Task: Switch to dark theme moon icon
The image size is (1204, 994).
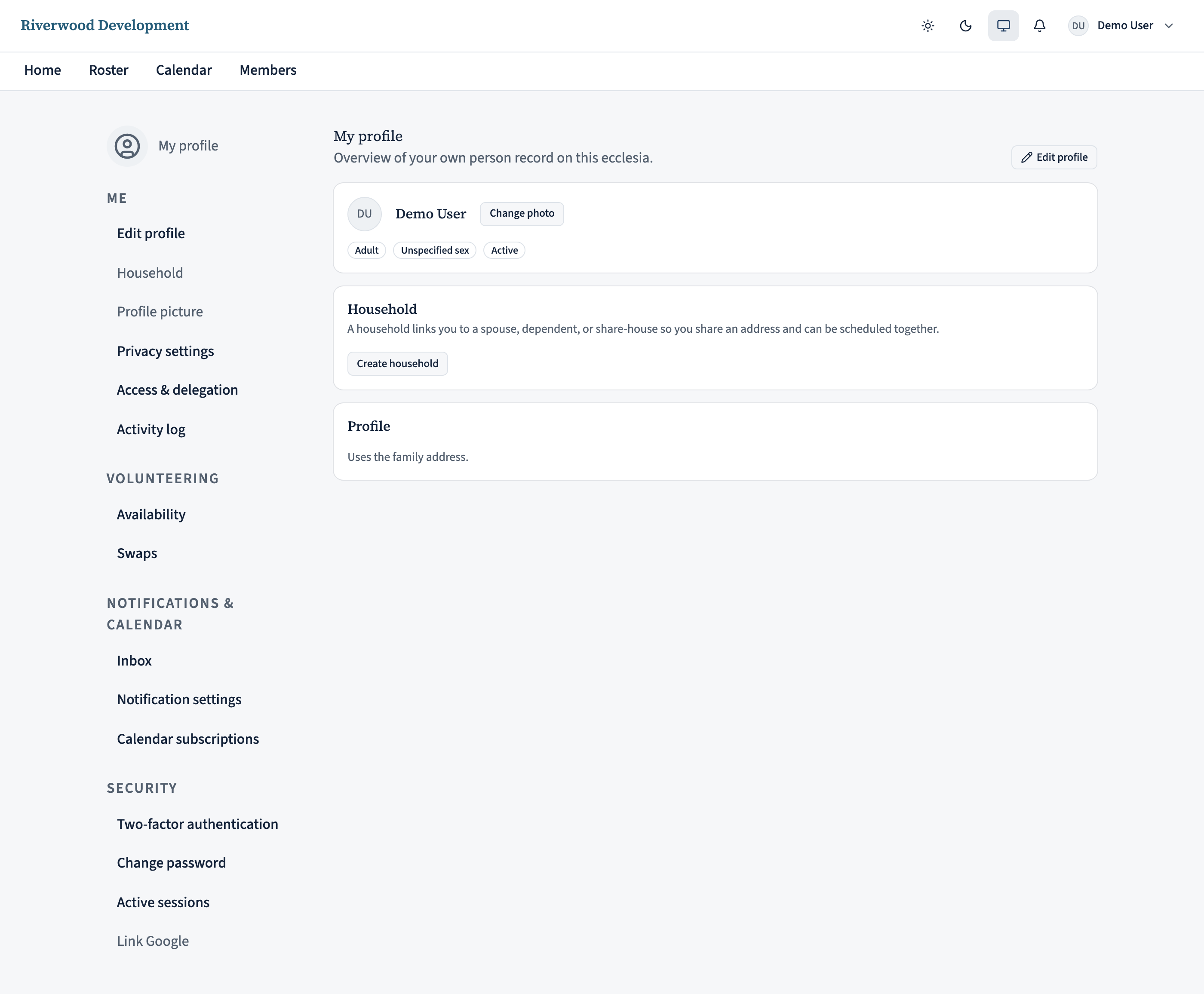Action: tap(965, 26)
